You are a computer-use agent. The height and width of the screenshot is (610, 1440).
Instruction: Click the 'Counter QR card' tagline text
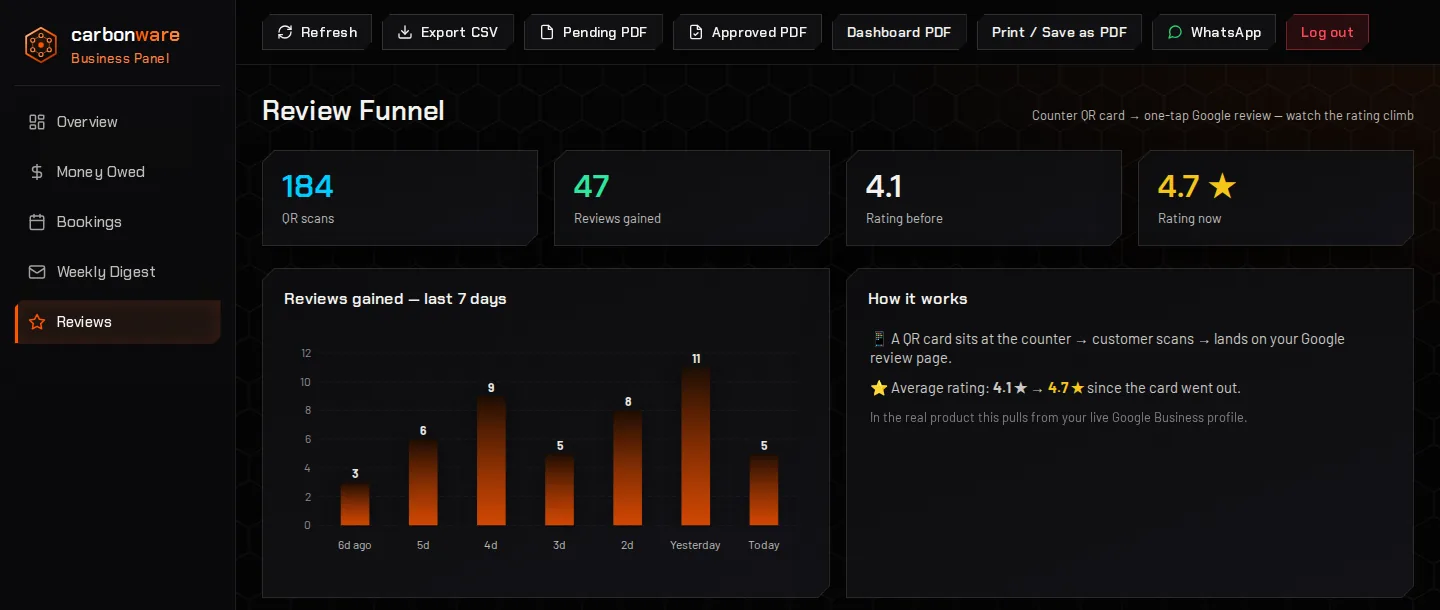click(x=1223, y=116)
